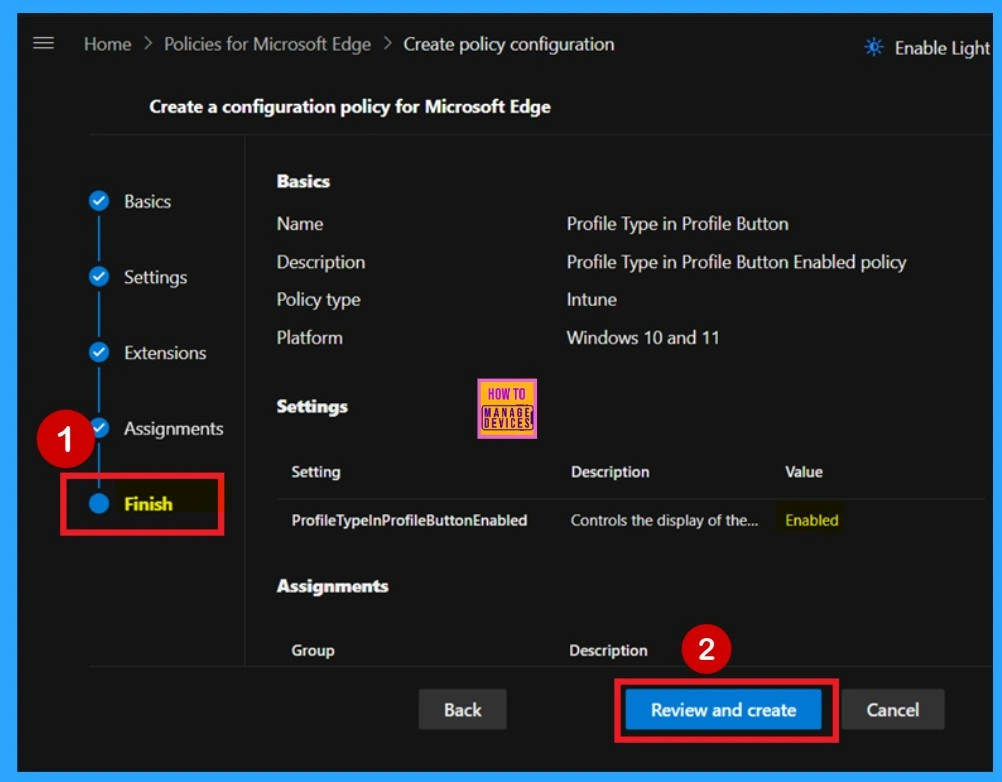The image size is (1002, 782).
Task: Click the Assignments section heading
Action: click(332, 586)
